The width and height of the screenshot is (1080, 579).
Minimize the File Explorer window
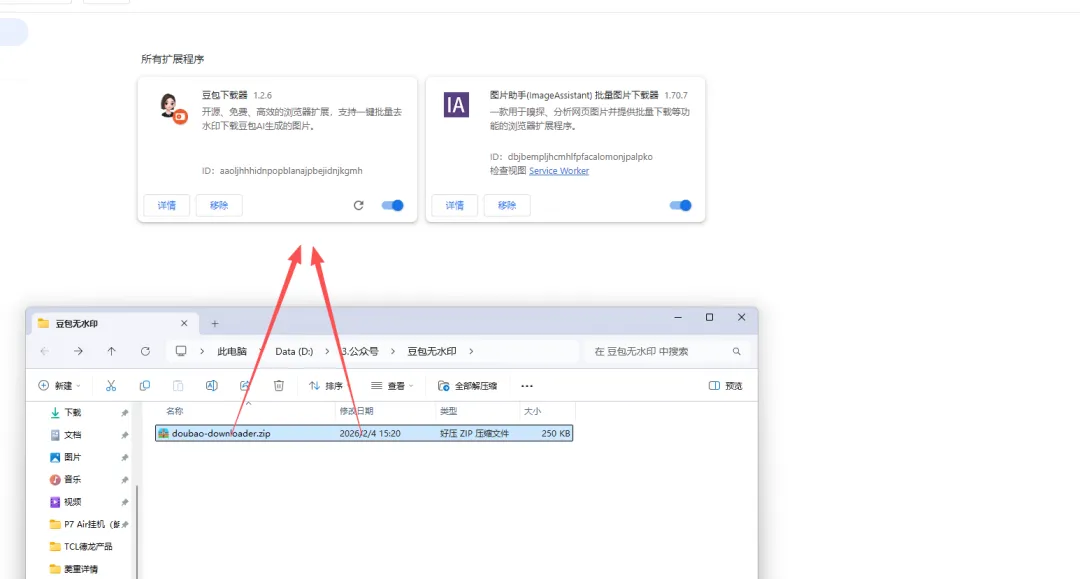[678, 317]
